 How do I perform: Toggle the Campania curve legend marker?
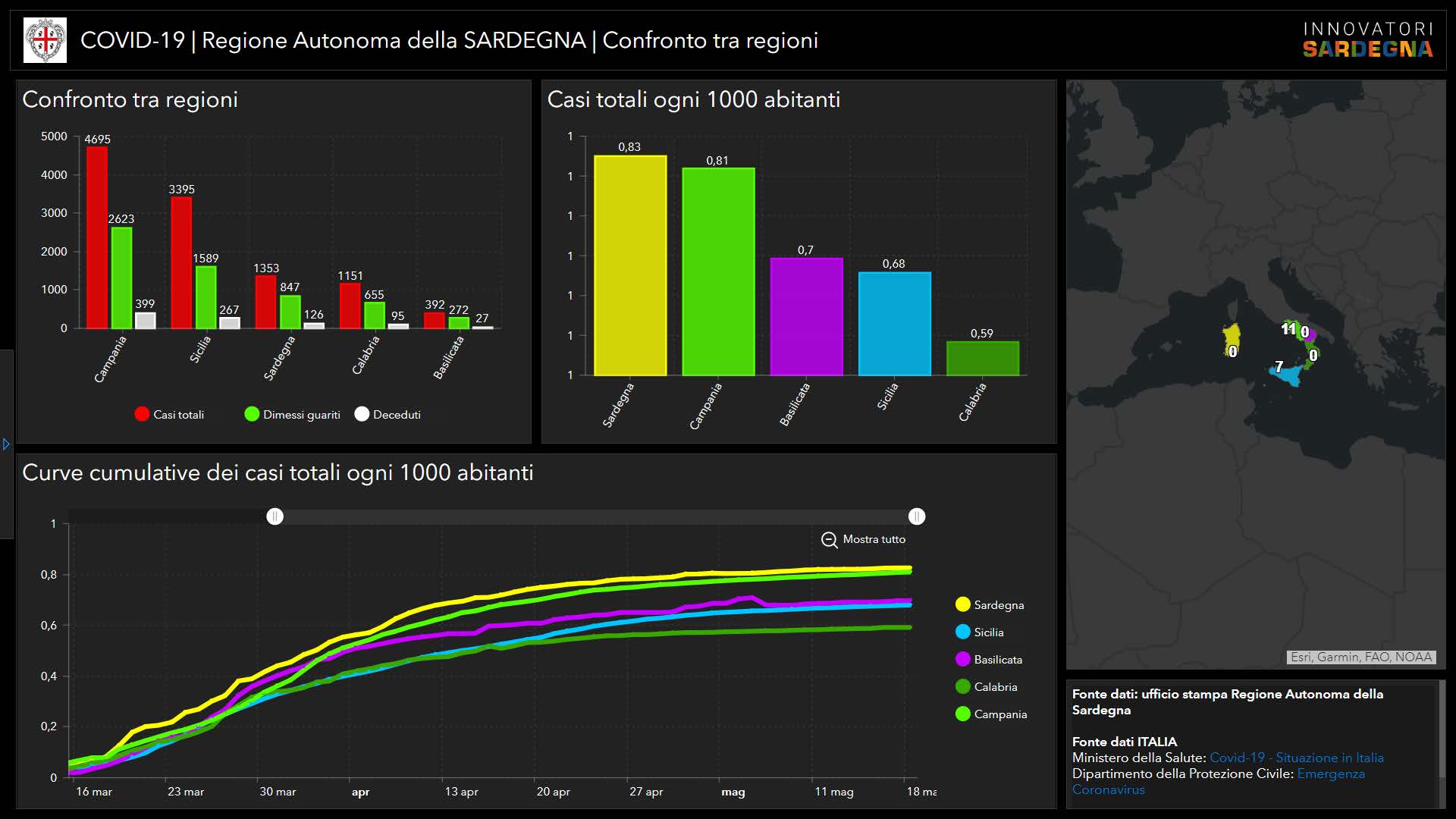(963, 714)
